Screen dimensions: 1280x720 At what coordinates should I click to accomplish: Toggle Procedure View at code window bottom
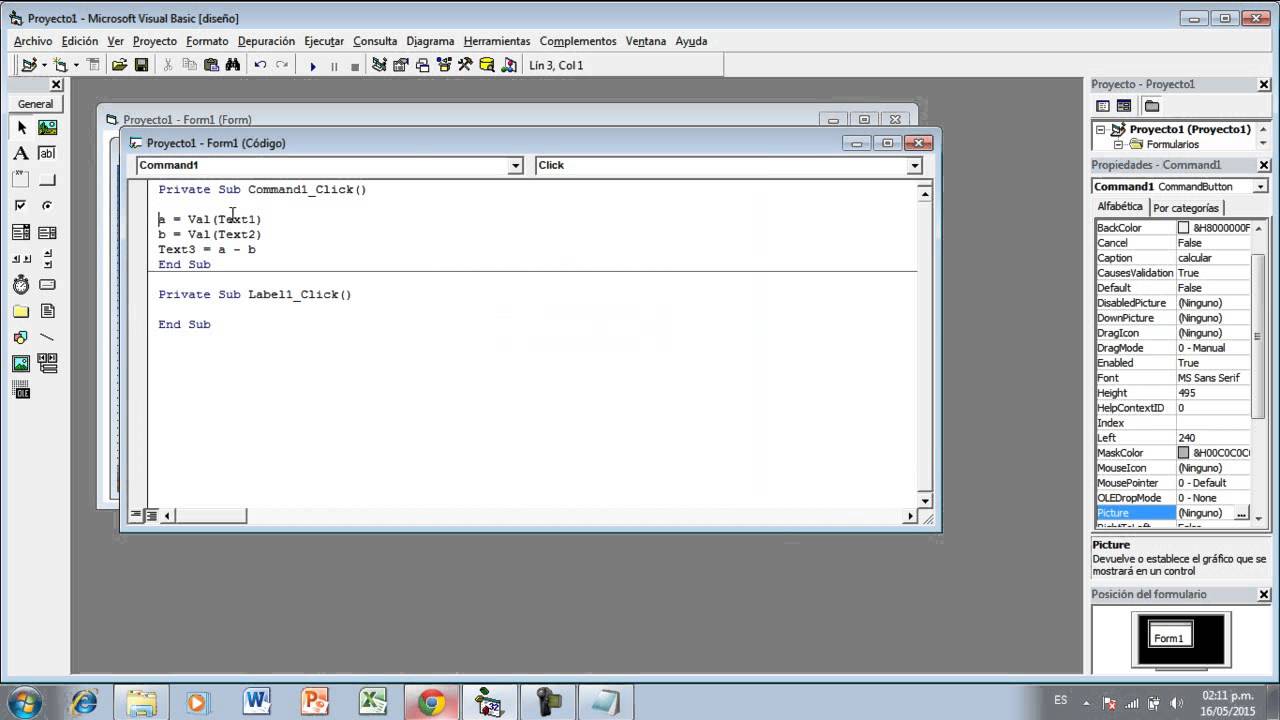coord(136,516)
